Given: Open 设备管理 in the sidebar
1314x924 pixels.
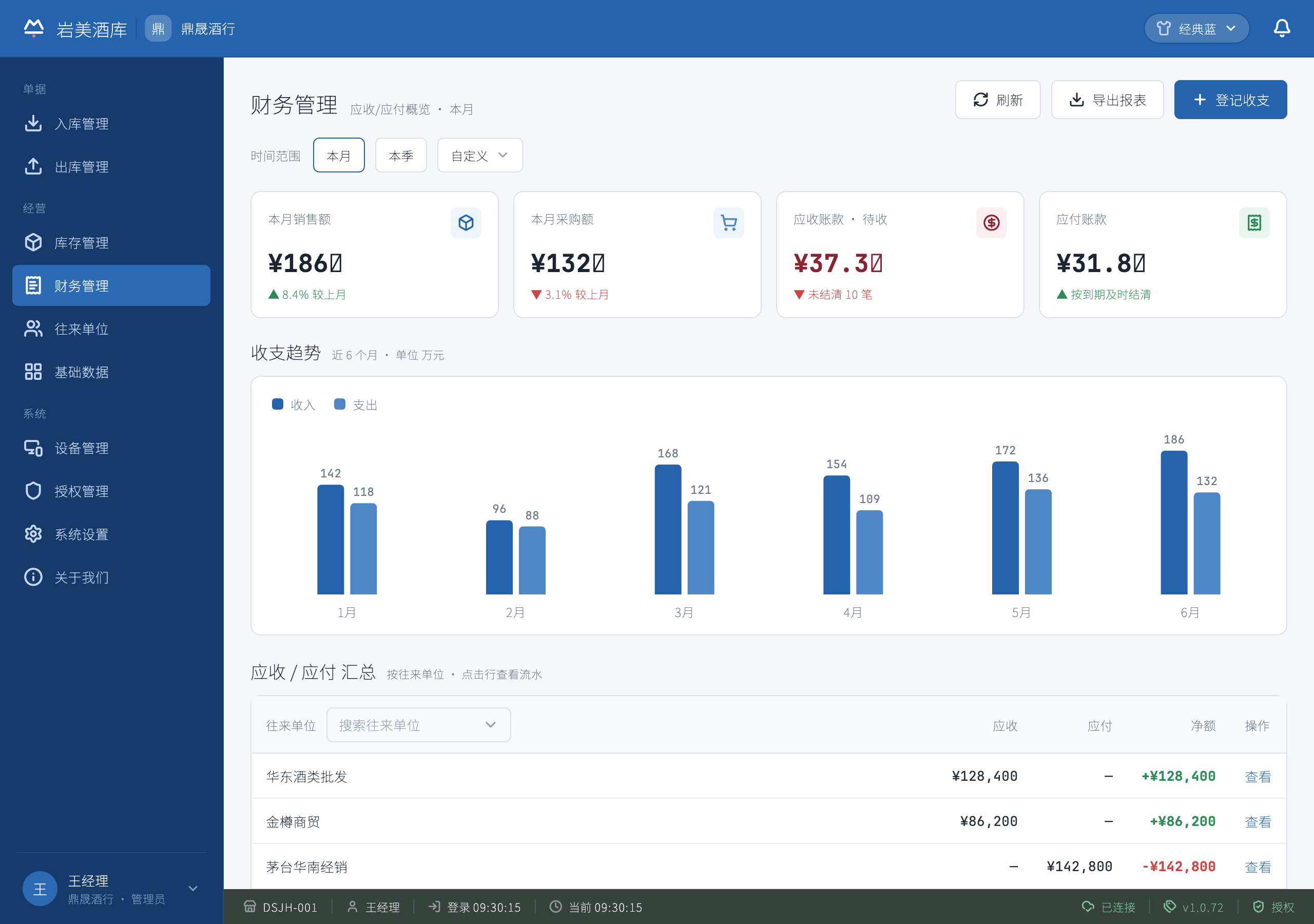Looking at the screenshot, I should [x=111, y=448].
